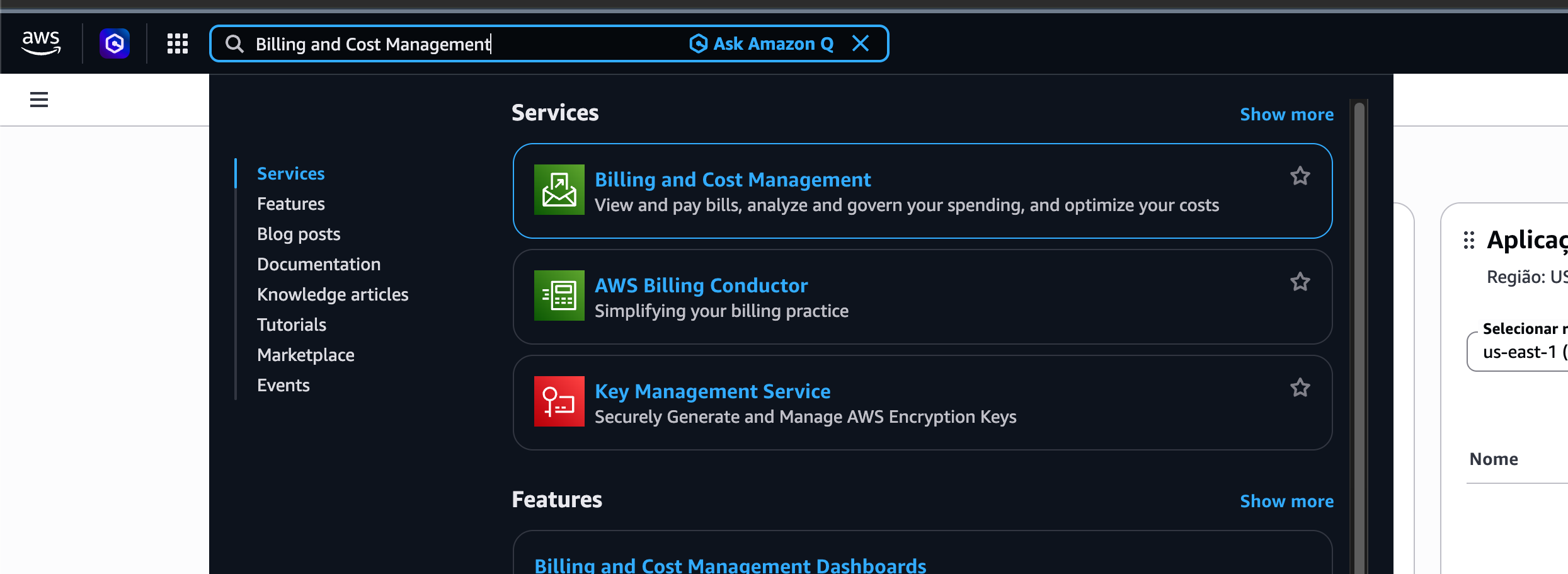1568x574 pixels.
Task: Click Show more next to Features
Action: [x=1286, y=501]
